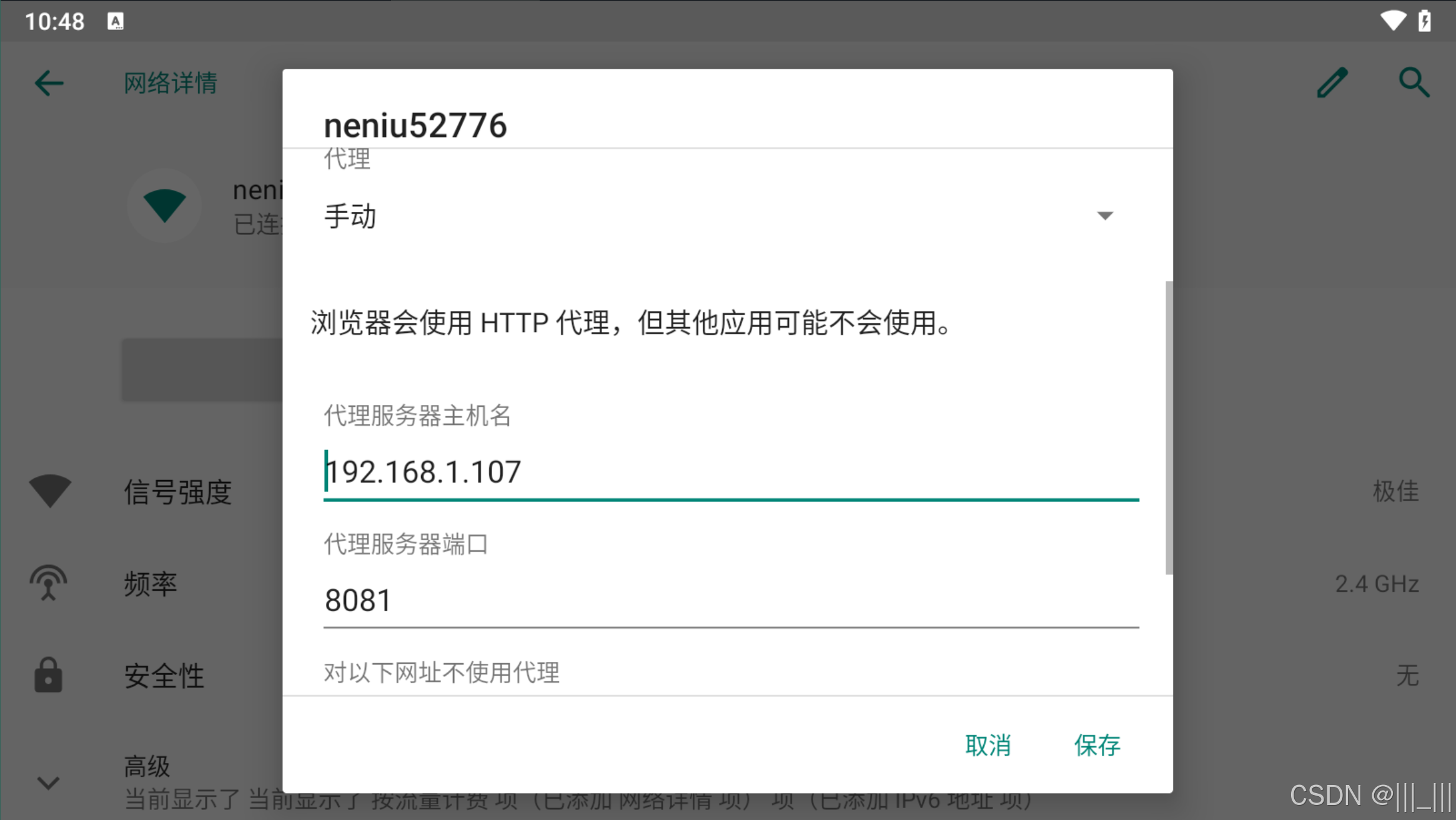1456x820 pixels.
Task: Tap the back arrow icon
Action: [x=49, y=83]
